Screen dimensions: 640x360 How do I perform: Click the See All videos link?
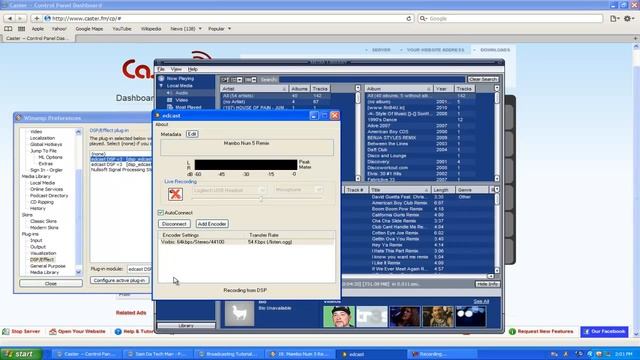tap(481, 301)
